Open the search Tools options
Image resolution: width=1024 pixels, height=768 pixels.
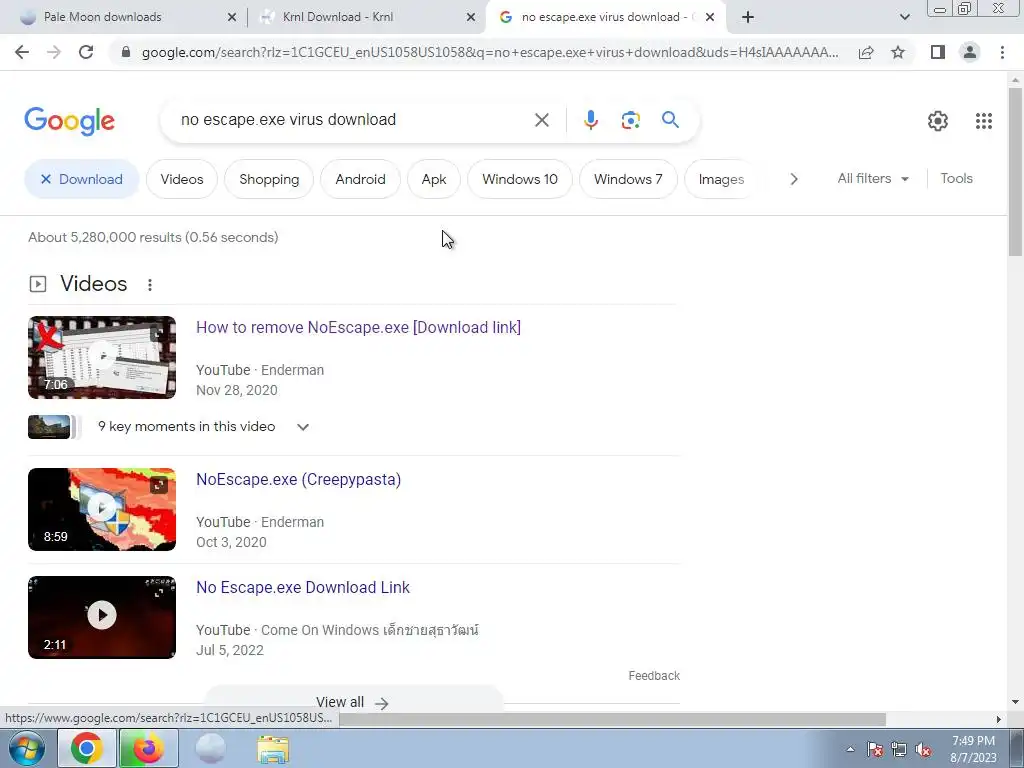click(x=956, y=178)
